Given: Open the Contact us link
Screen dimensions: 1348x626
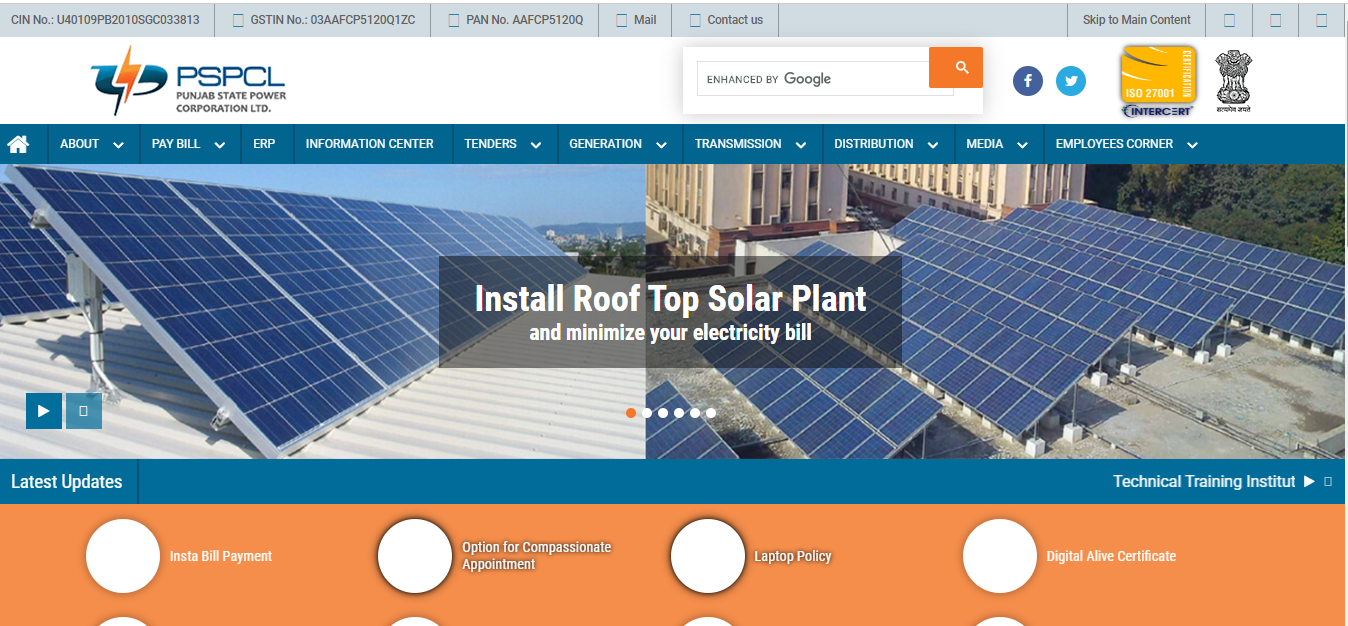Looking at the screenshot, I should (x=726, y=20).
